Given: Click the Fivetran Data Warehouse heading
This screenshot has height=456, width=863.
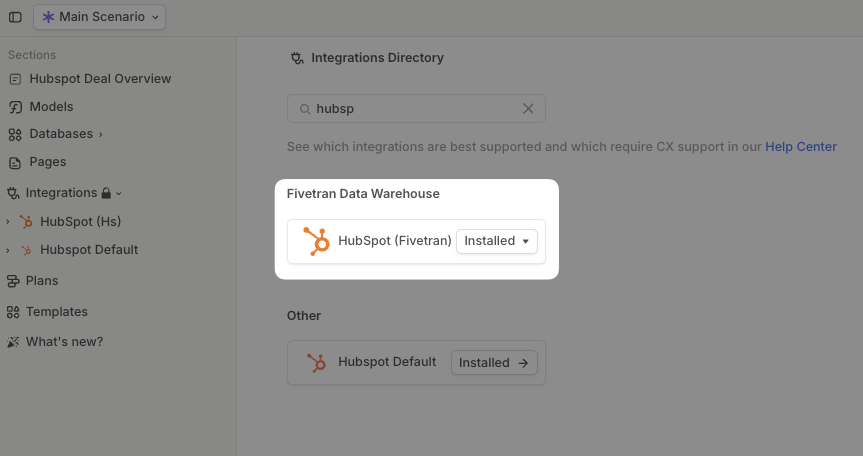Looking at the screenshot, I should (363, 194).
